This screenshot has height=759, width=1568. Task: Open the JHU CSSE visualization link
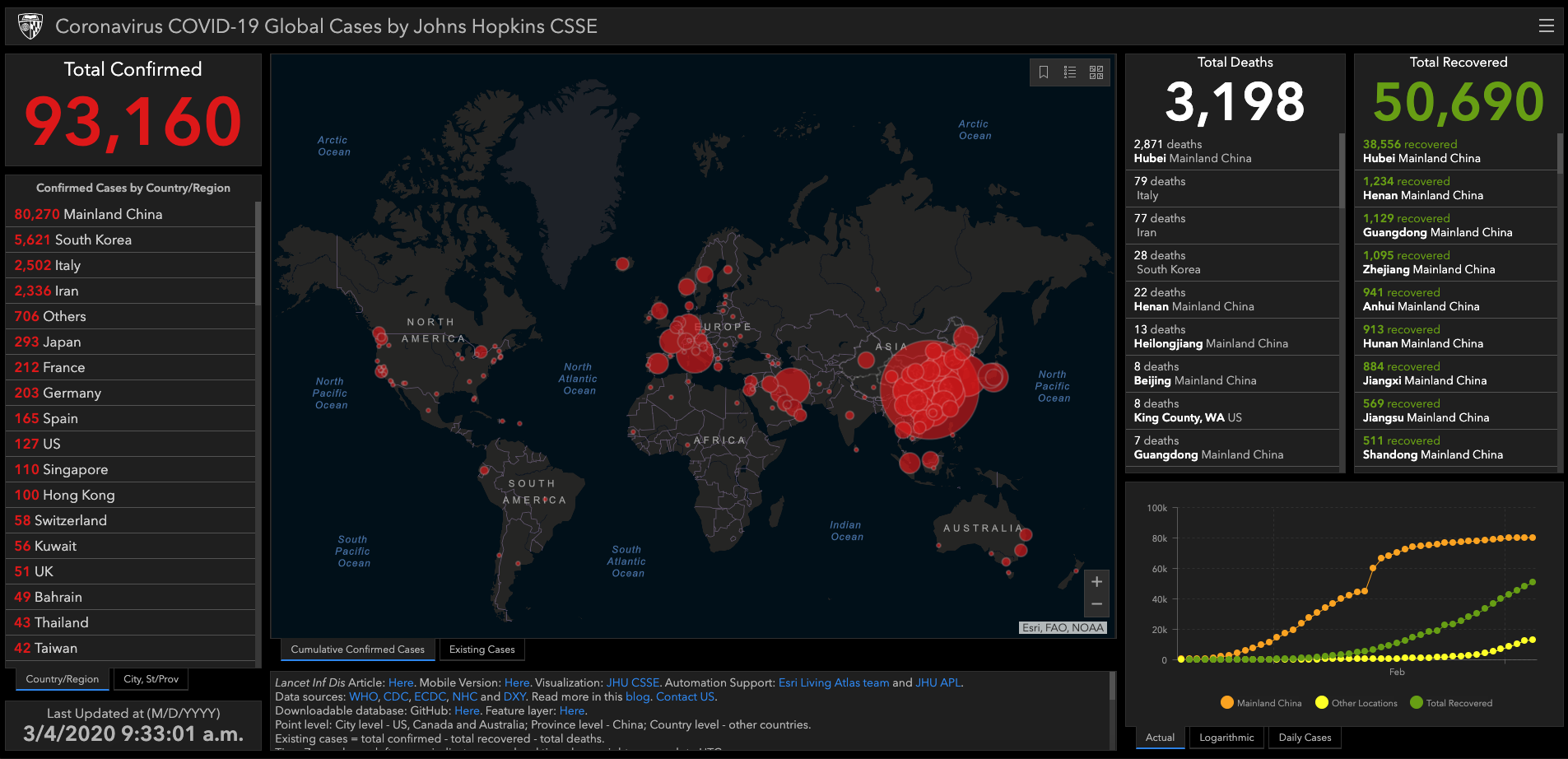click(x=632, y=682)
